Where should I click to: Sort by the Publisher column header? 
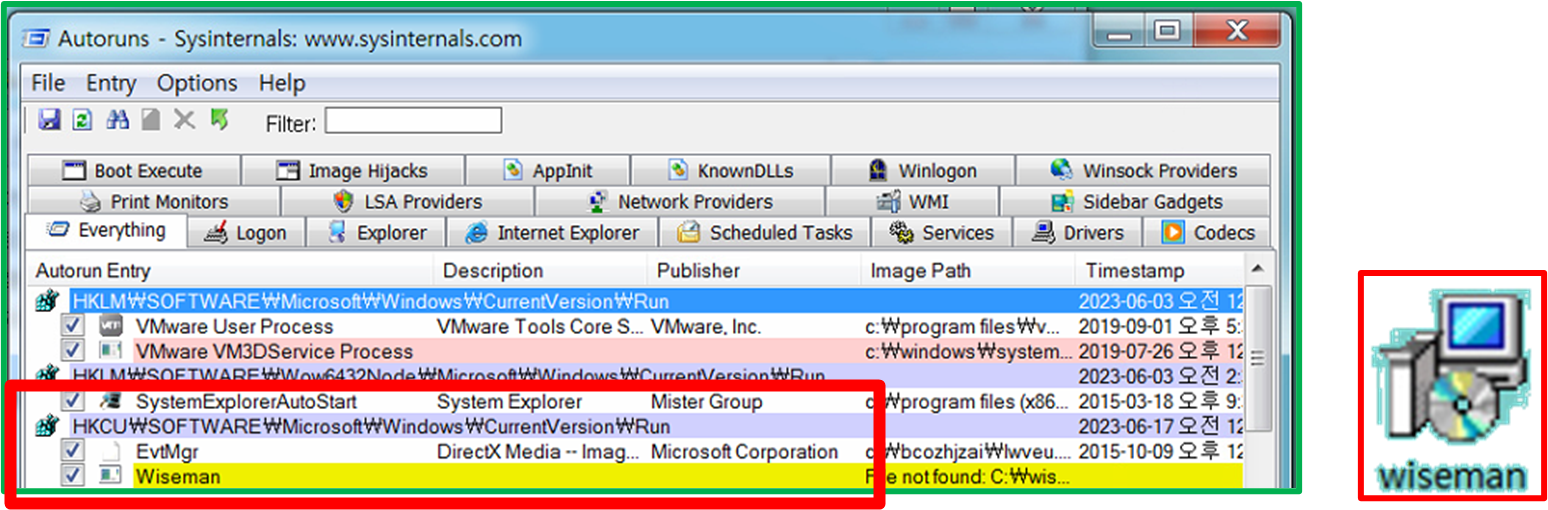[x=754, y=271]
